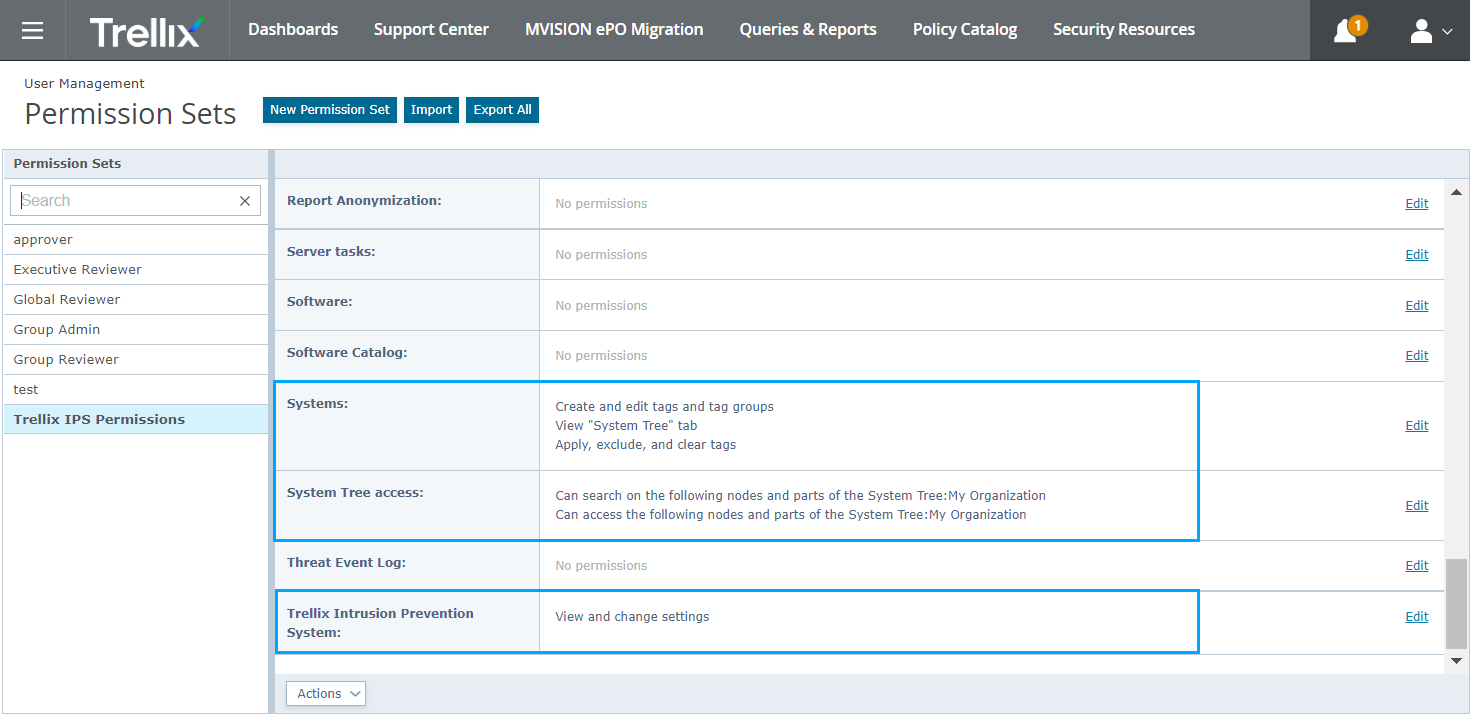Image resolution: width=1470 pixels, height=714 pixels.
Task: Edit Report Anonymization permissions
Action: pos(1417,204)
